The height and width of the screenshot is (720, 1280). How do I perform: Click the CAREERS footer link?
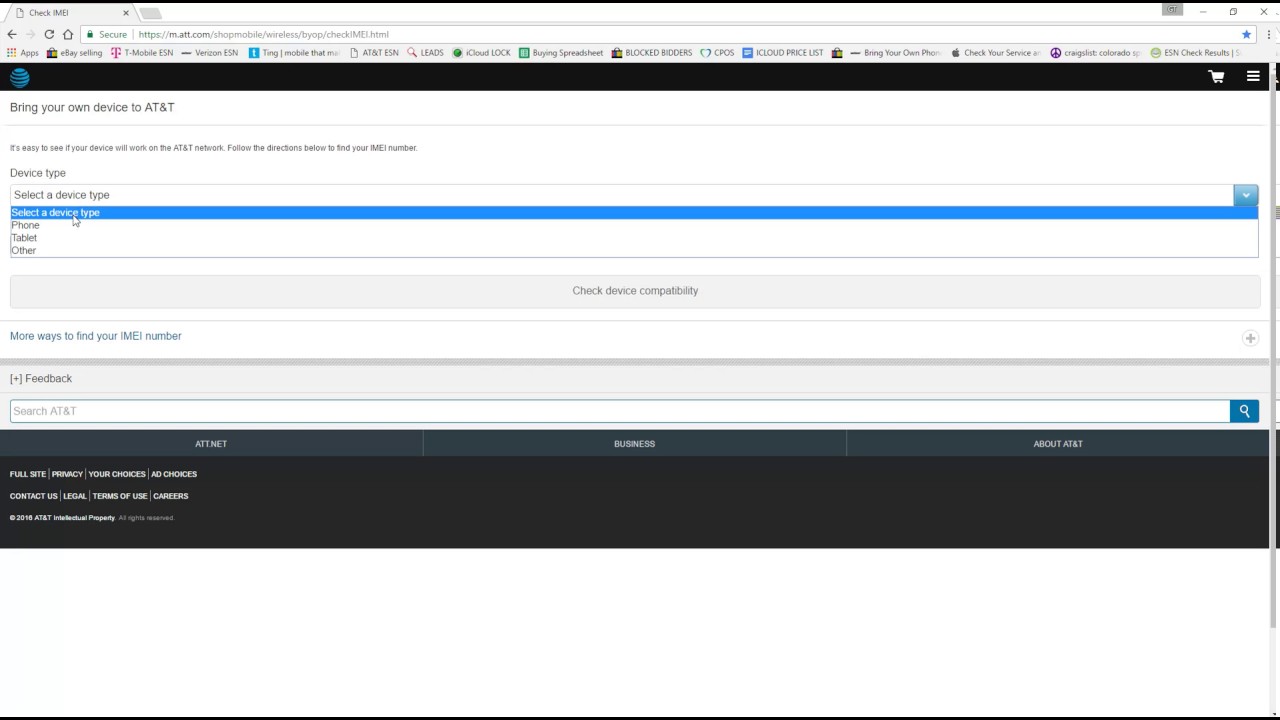click(x=171, y=496)
